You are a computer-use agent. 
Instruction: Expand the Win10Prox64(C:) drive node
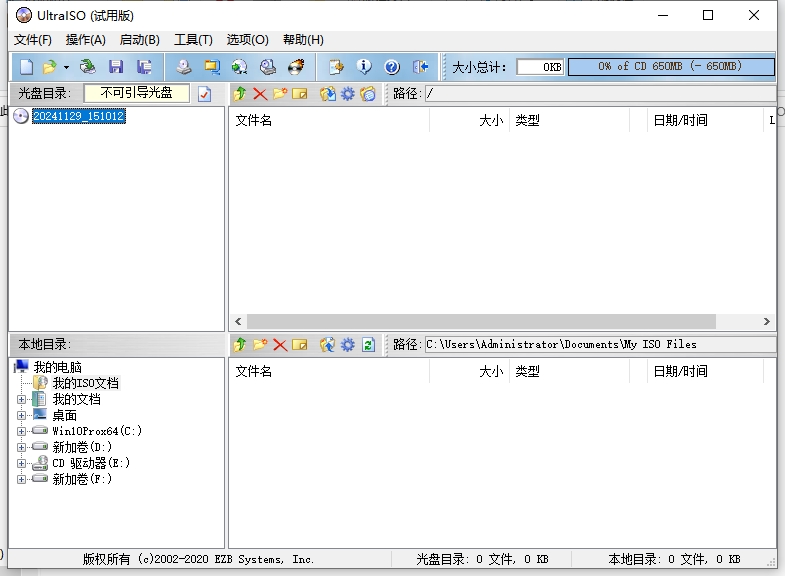(22, 431)
